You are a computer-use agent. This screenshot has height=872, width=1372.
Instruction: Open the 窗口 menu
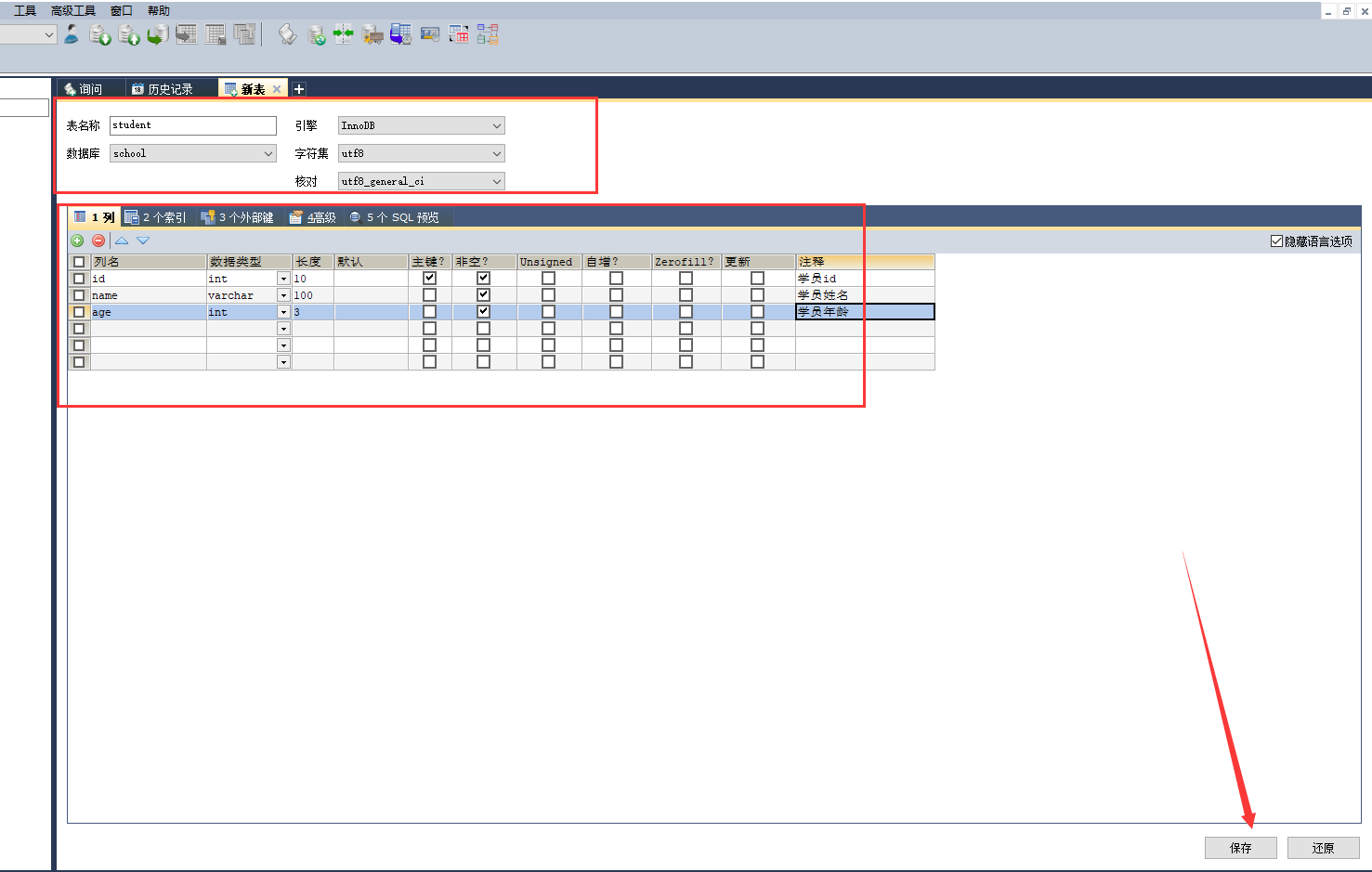click(122, 11)
